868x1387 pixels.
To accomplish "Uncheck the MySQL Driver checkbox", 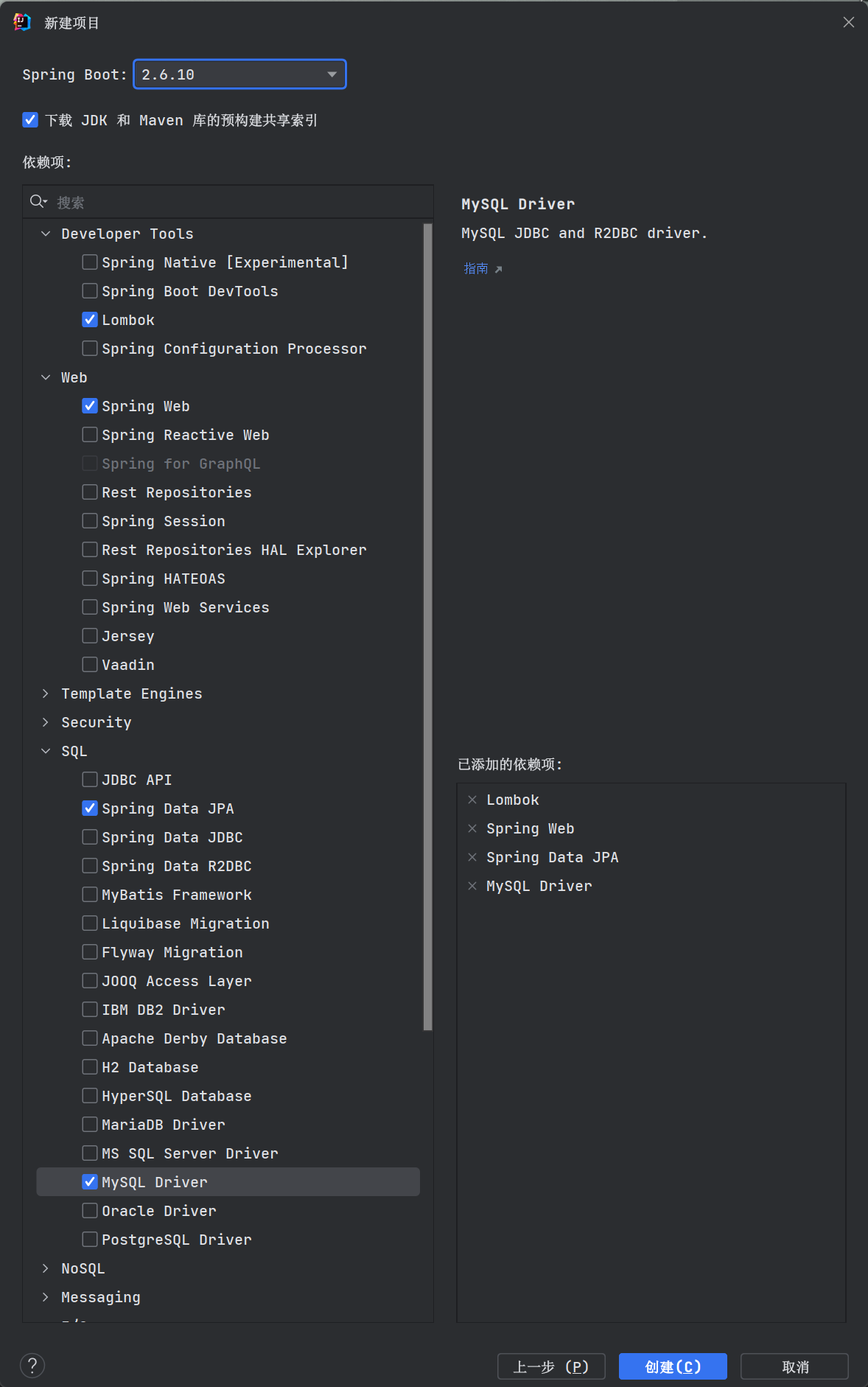I will 90,1181.
